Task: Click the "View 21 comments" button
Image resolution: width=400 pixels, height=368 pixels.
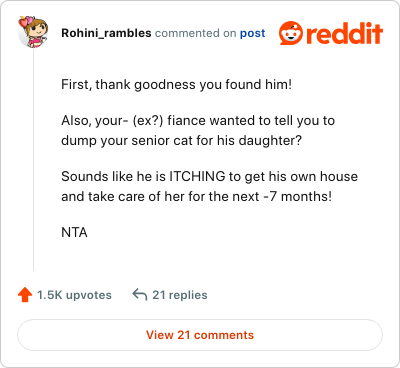Action: coord(200,335)
